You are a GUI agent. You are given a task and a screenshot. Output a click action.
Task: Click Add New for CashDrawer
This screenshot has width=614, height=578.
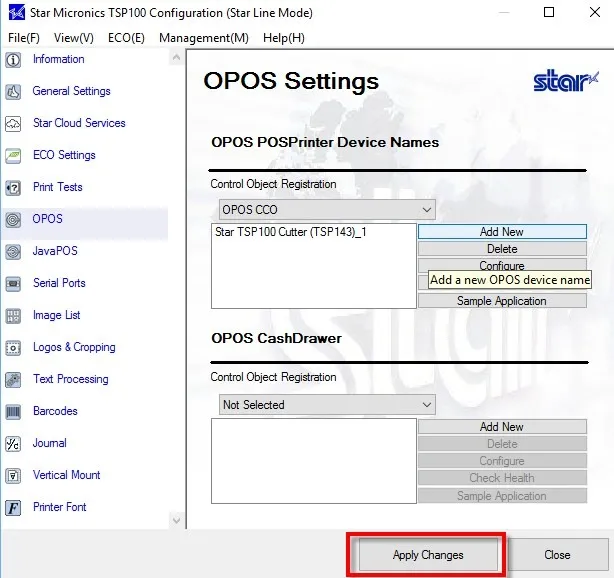coord(502,426)
